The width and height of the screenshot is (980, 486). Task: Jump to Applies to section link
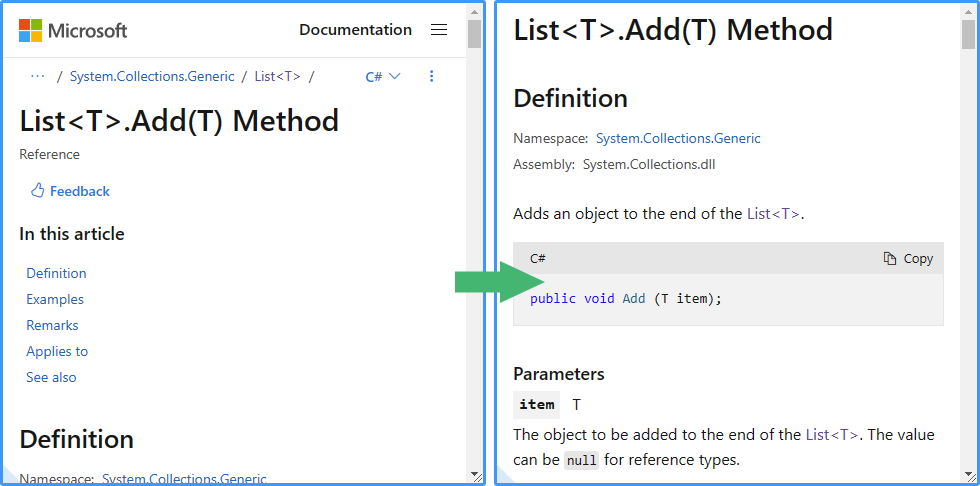click(x=57, y=351)
